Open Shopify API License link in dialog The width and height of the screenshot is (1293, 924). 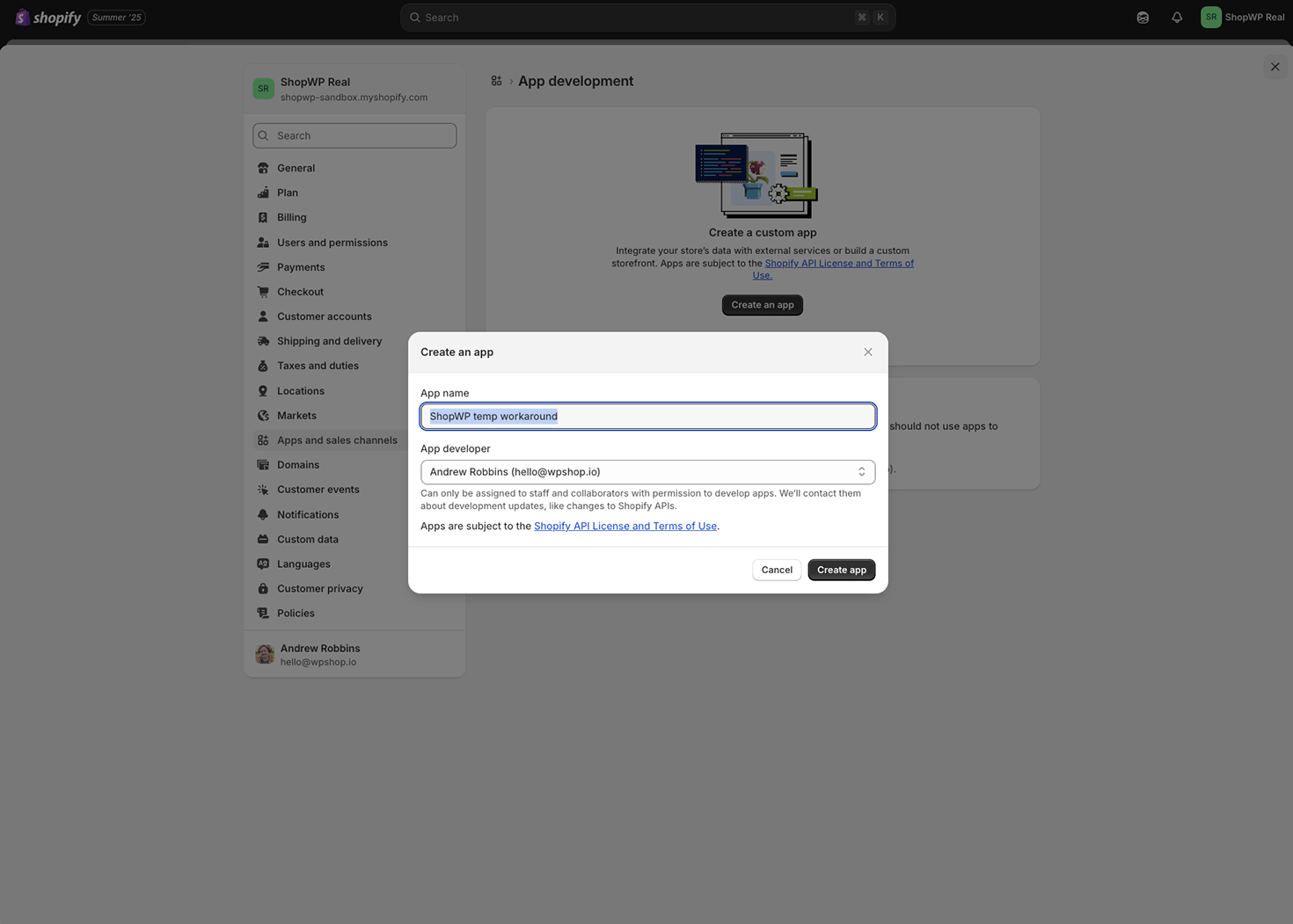(x=625, y=526)
